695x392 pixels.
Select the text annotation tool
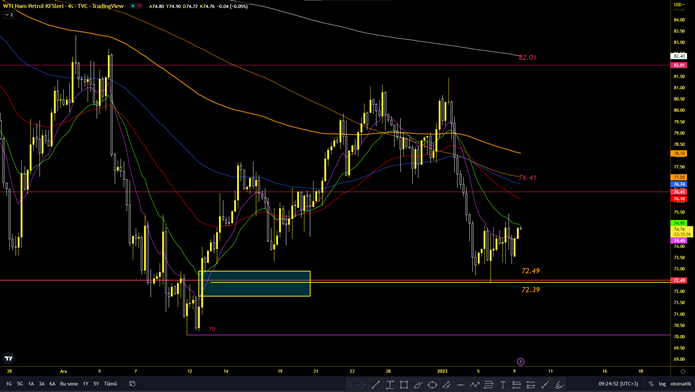(x=503, y=384)
